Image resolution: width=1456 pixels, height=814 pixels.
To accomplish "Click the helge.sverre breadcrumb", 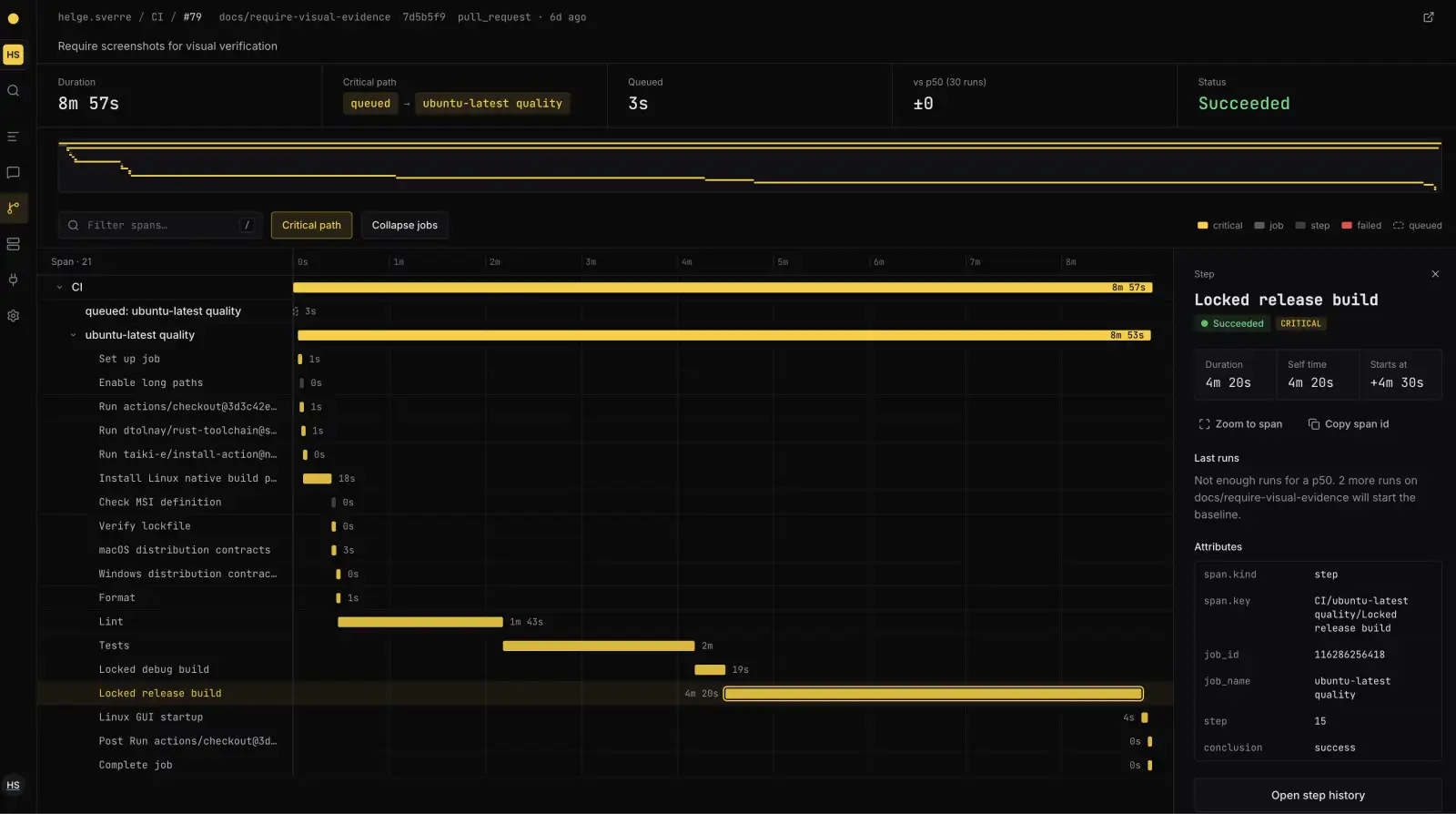I will click(95, 17).
